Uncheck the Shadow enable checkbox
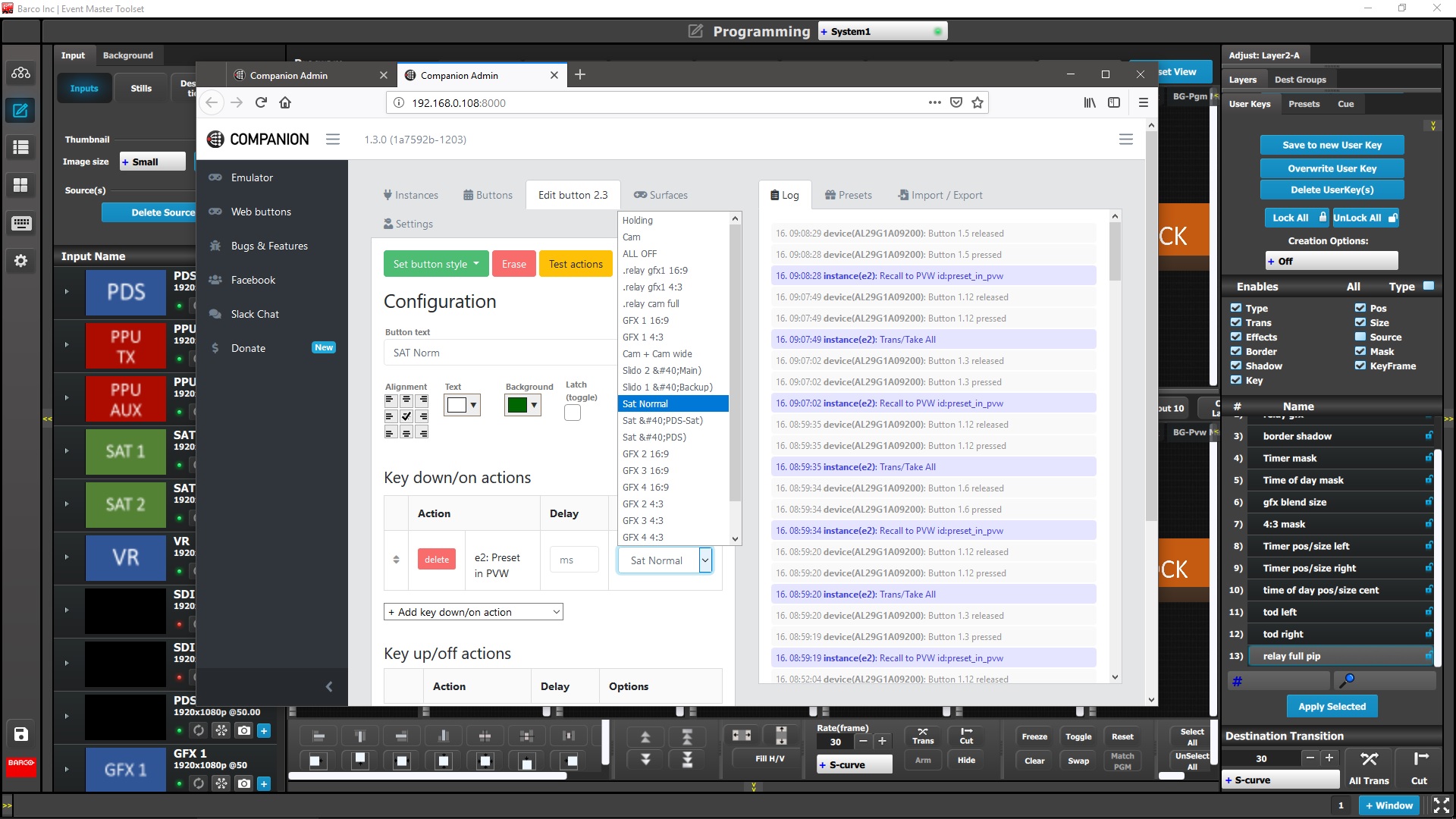The image size is (1456, 819). pyautogui.click(x=1236, y=366)
